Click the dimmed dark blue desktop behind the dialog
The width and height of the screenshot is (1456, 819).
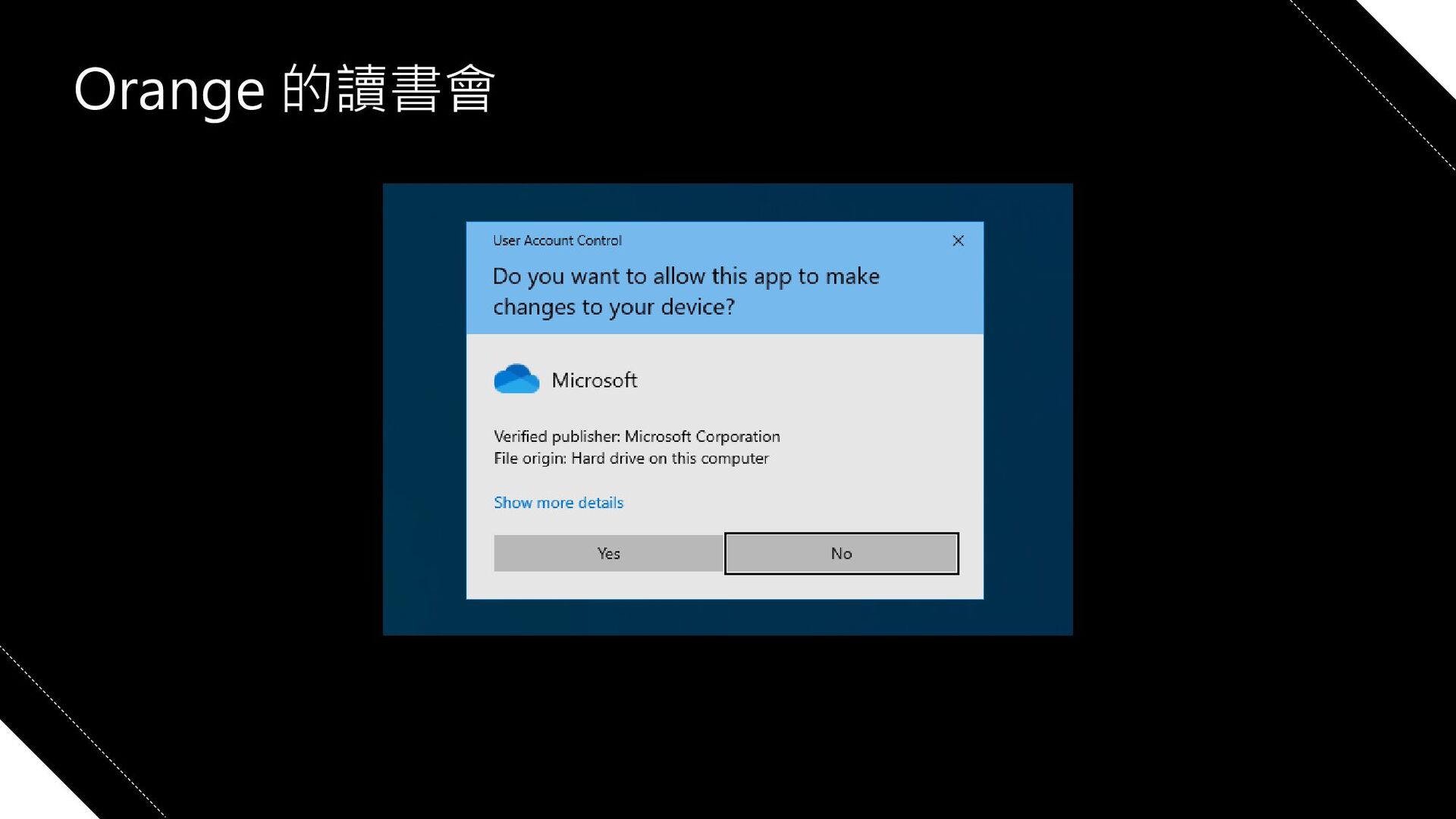pyautogui.click(x=425, y=409)
